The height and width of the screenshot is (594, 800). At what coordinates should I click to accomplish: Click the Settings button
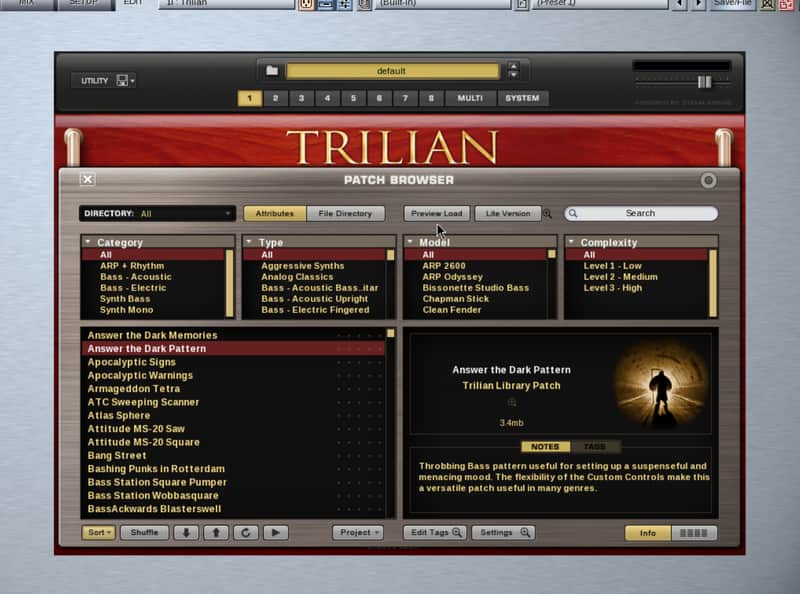503,533
